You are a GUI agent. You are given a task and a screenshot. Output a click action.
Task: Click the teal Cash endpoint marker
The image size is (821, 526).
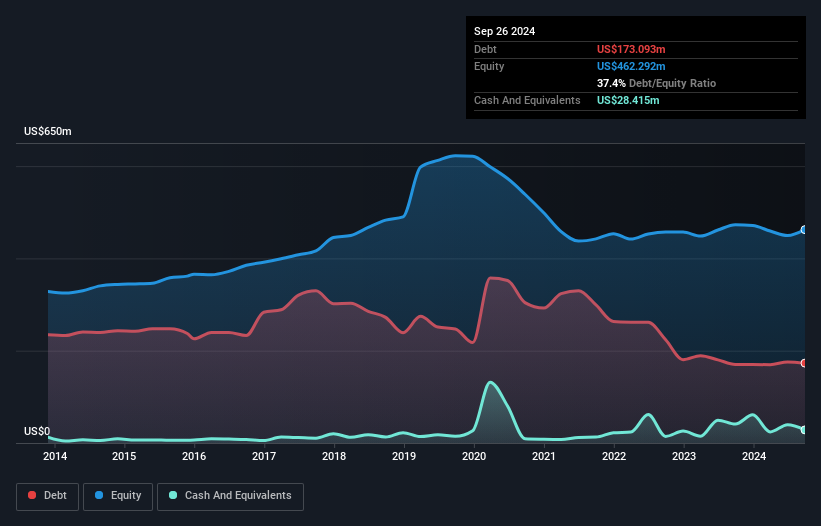click(804, 430)
